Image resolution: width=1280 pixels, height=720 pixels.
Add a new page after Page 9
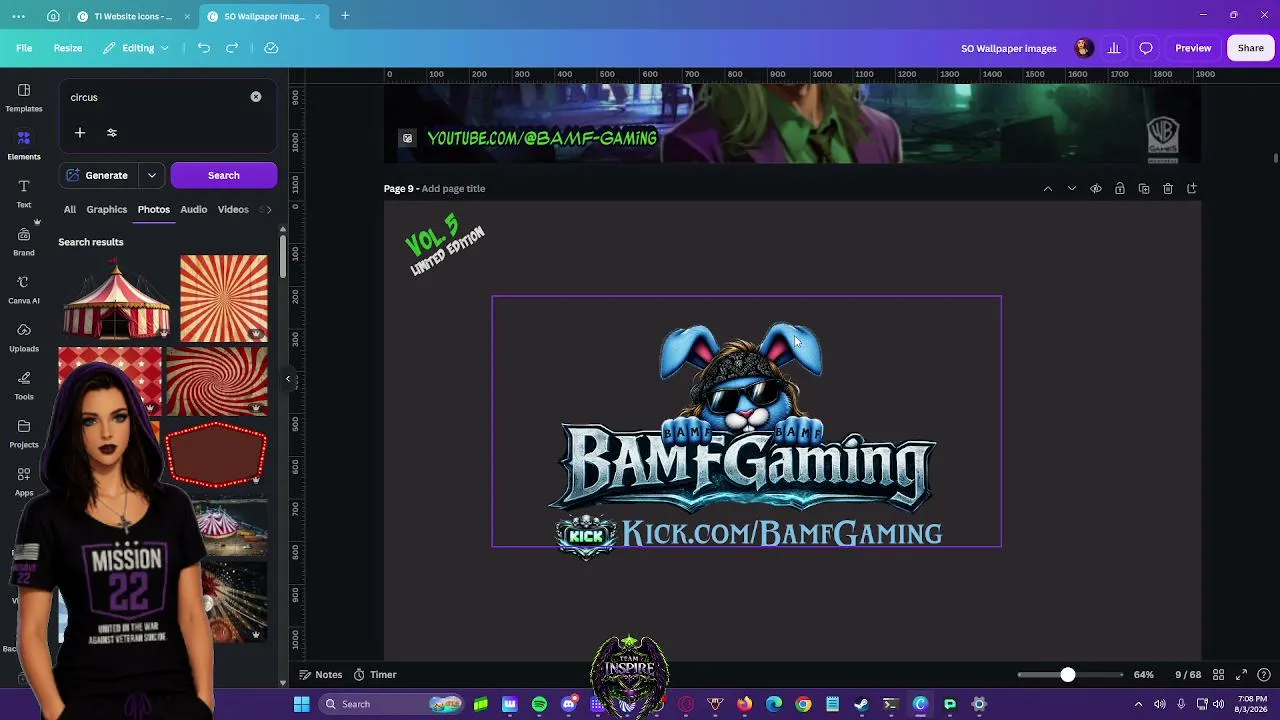click(1192, 189)
